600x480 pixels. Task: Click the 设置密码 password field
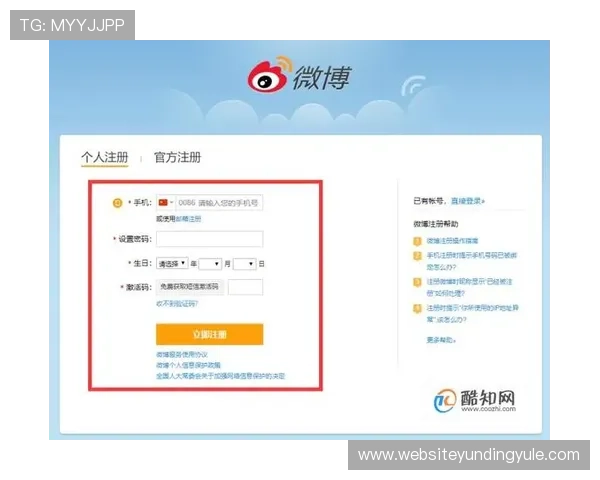pyautogui.click(x=209, y=239)
